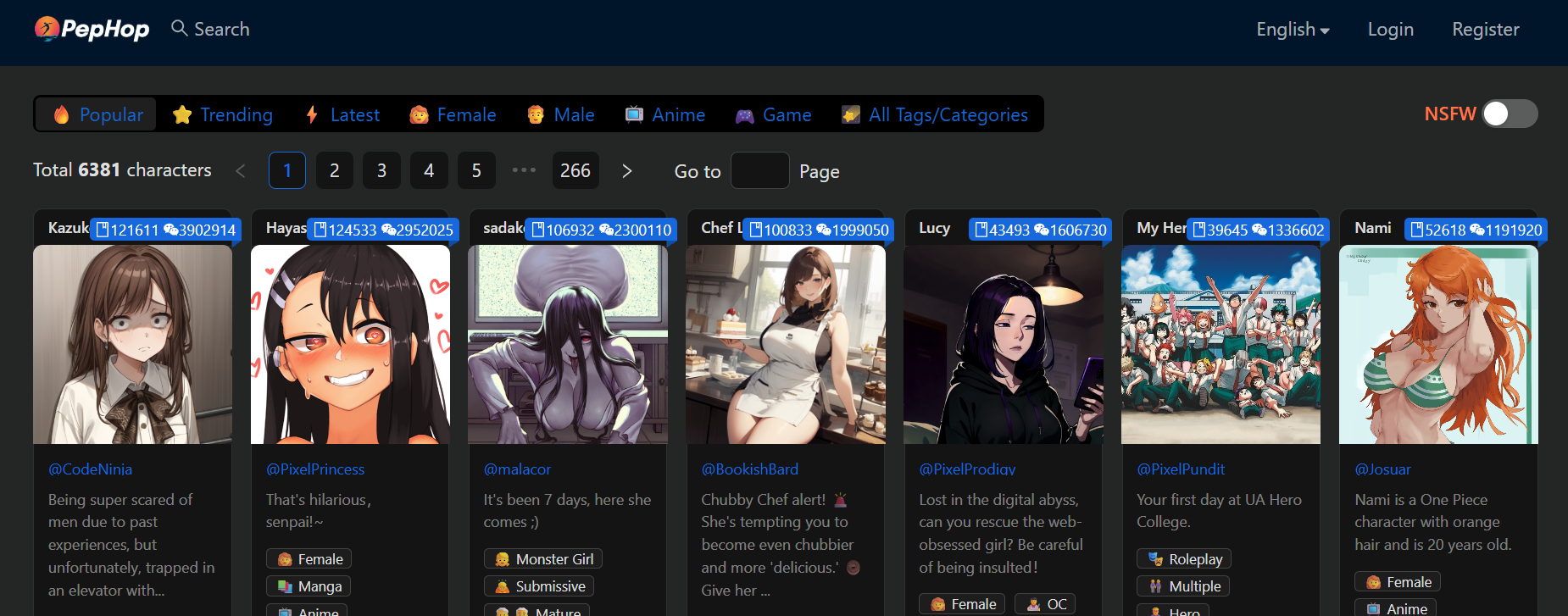
Task: Switch to the Popular tab
Action: pos(97,114)
